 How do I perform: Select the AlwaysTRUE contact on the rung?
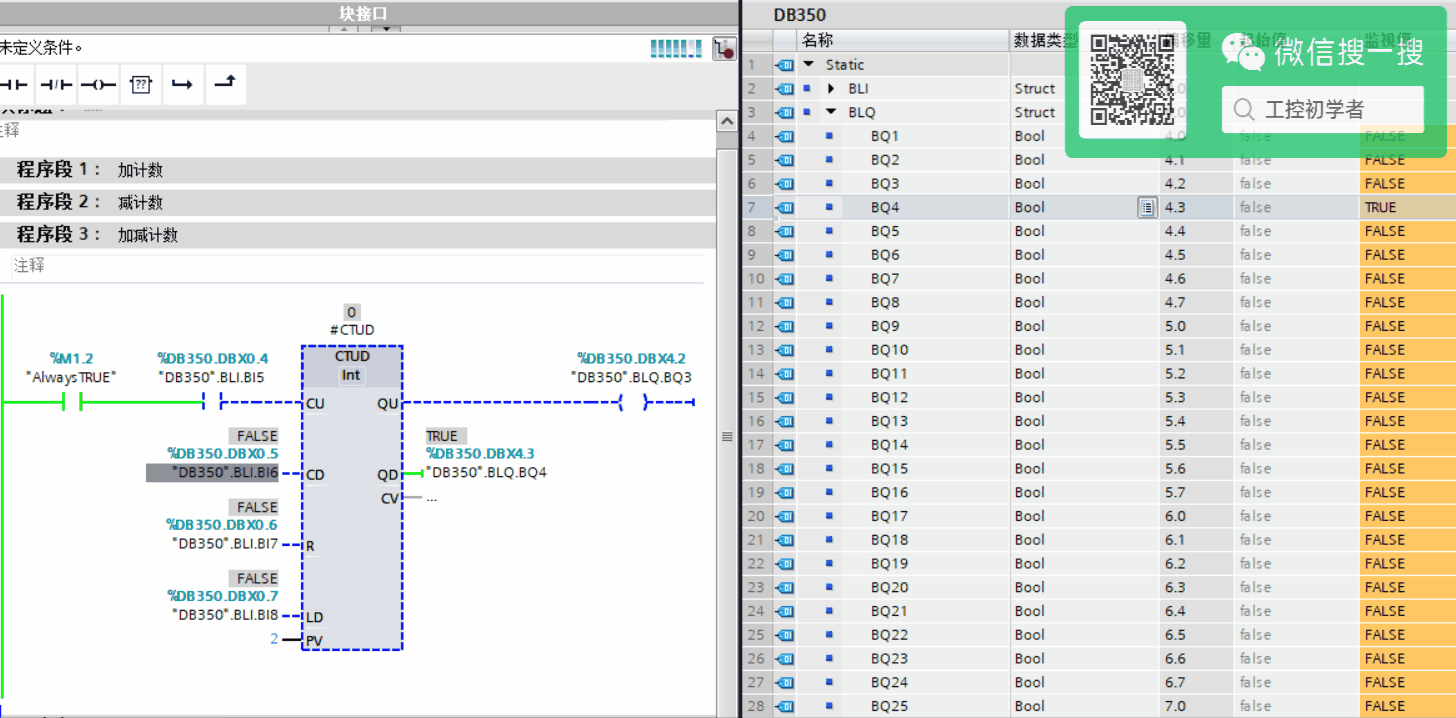click(71, 402)
